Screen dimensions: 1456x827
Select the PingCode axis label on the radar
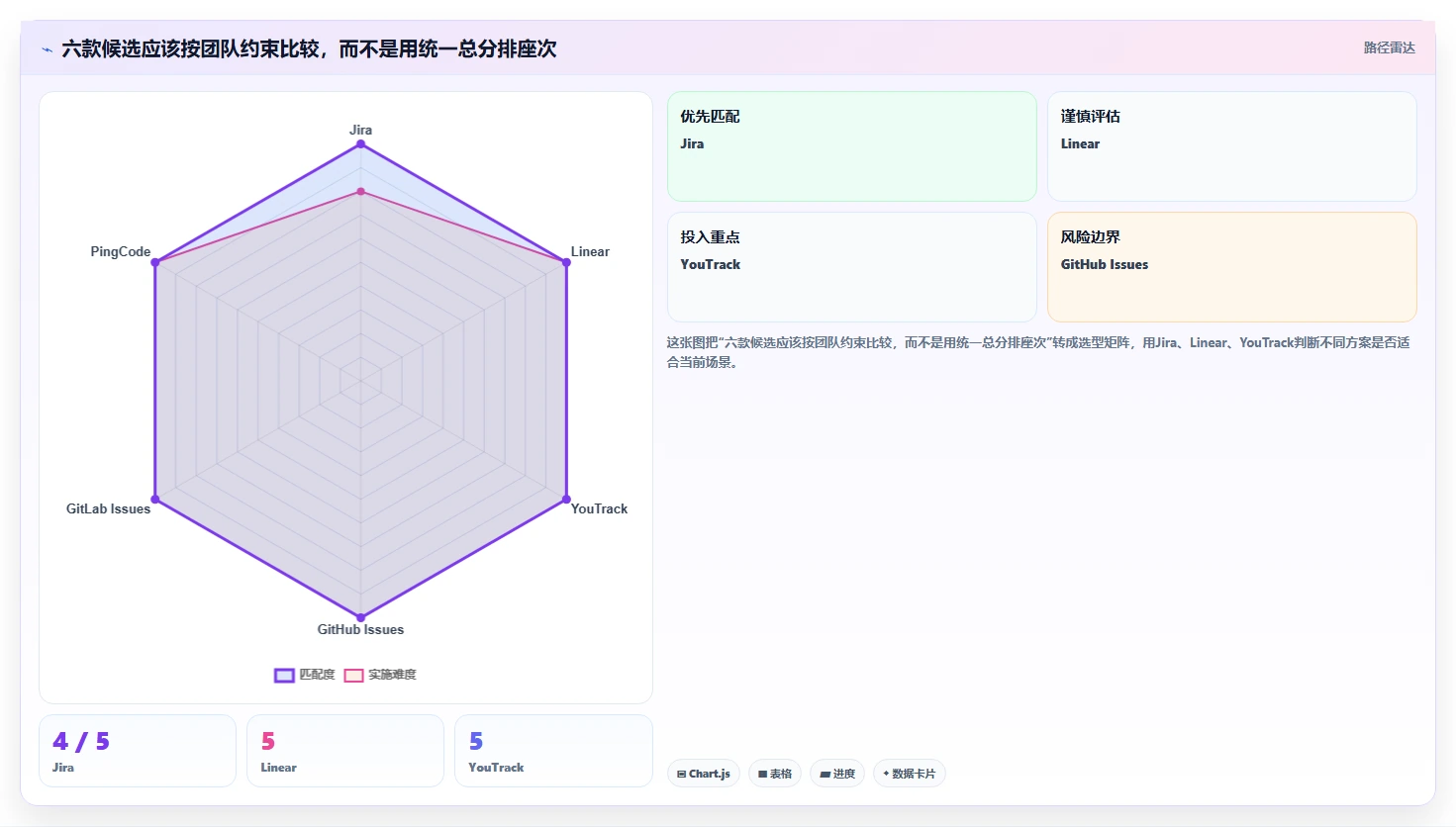click(121, 251)
